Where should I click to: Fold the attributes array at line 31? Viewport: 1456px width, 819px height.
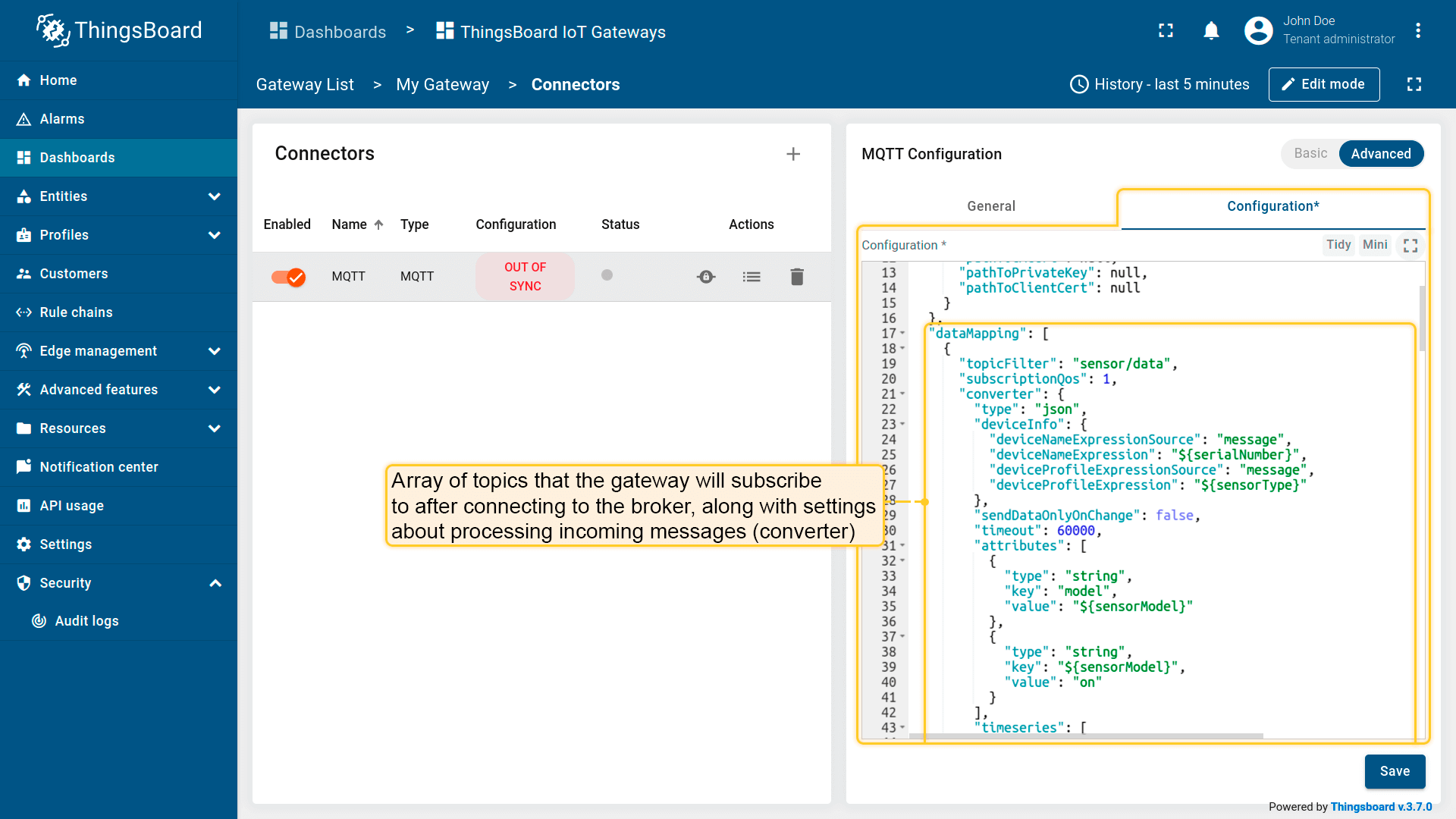point(902,546)
